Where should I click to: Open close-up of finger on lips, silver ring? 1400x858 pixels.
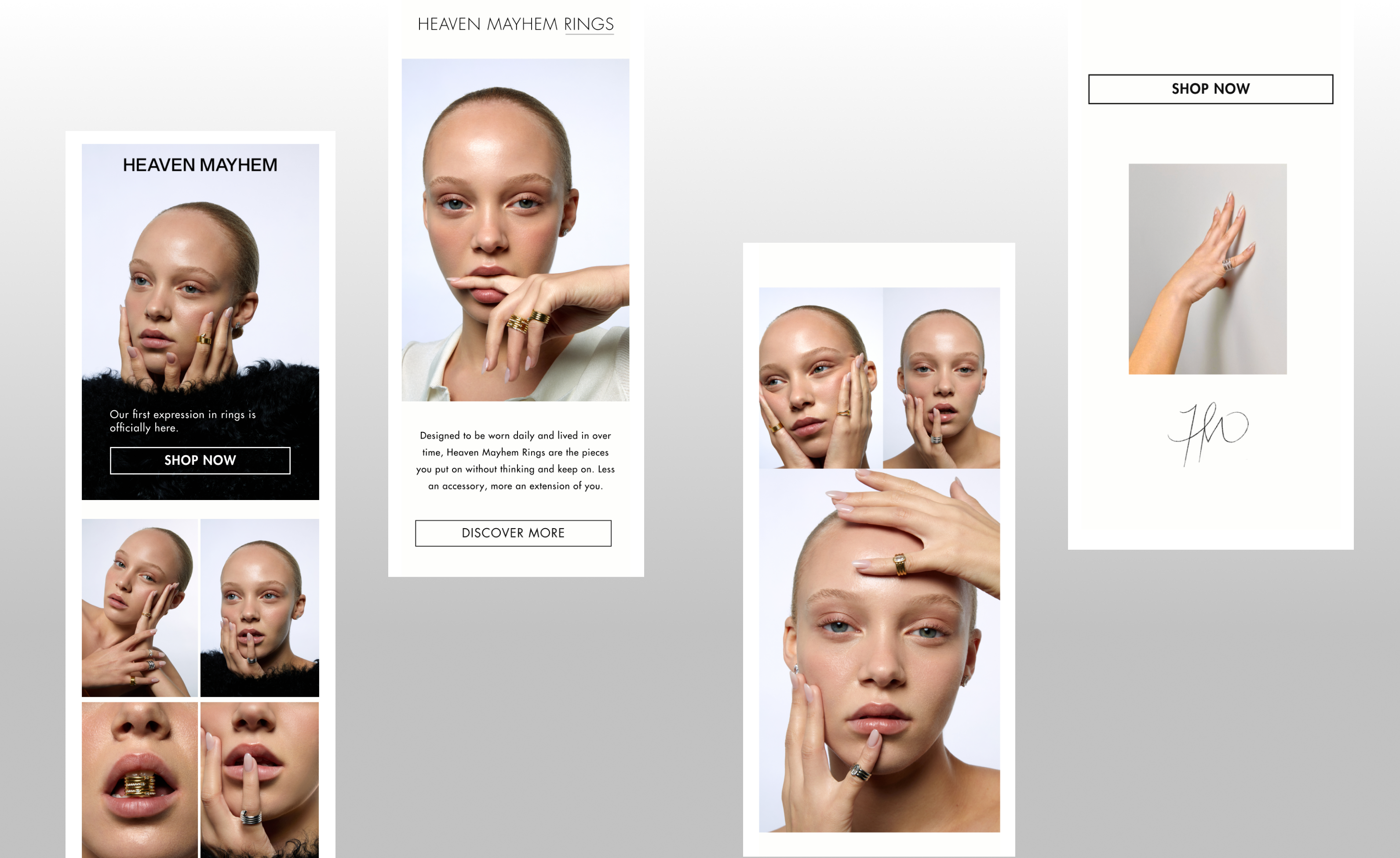point(260,780)
